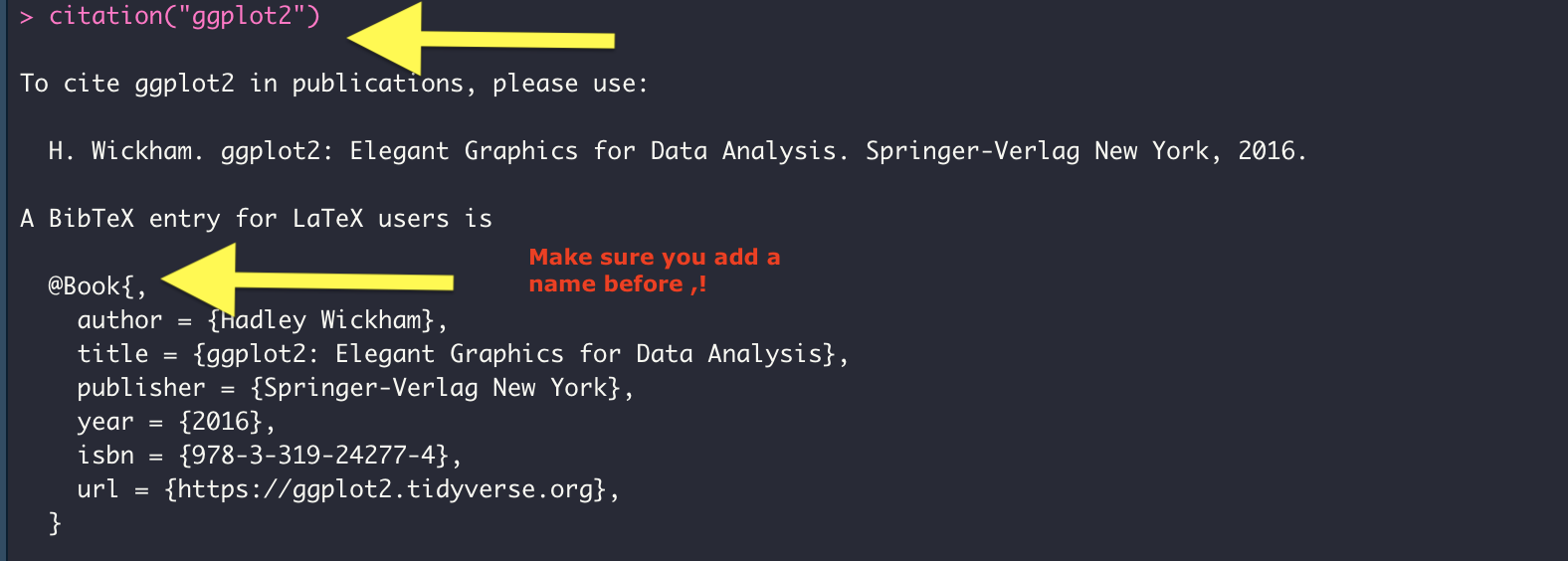Click the "To cite ggplot2 in publications" line
1568x561 pixels.
click(x=333, y=84)
